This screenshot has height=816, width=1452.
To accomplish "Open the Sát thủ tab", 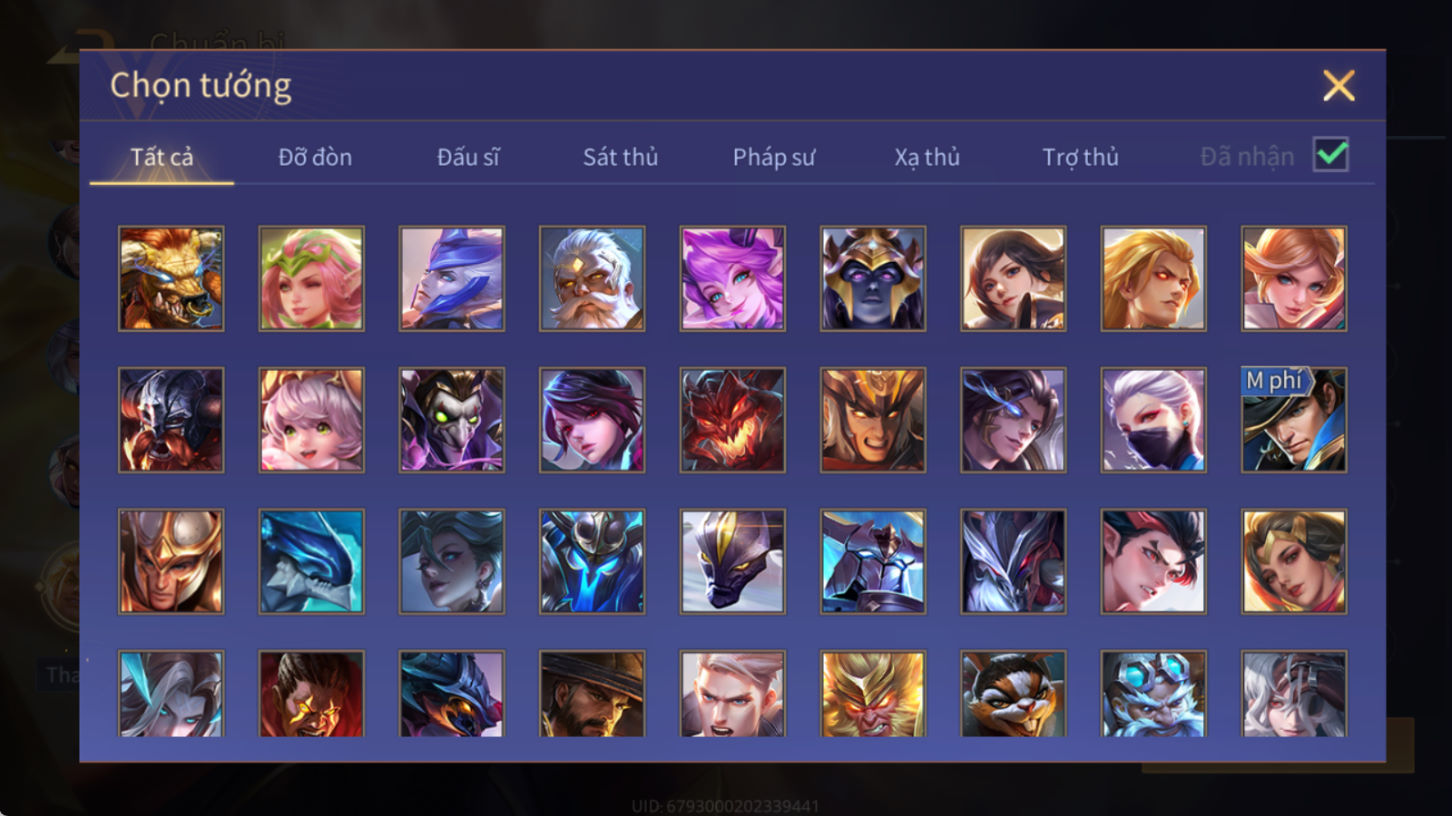I will pyautogui.click(x=620, y=157).
